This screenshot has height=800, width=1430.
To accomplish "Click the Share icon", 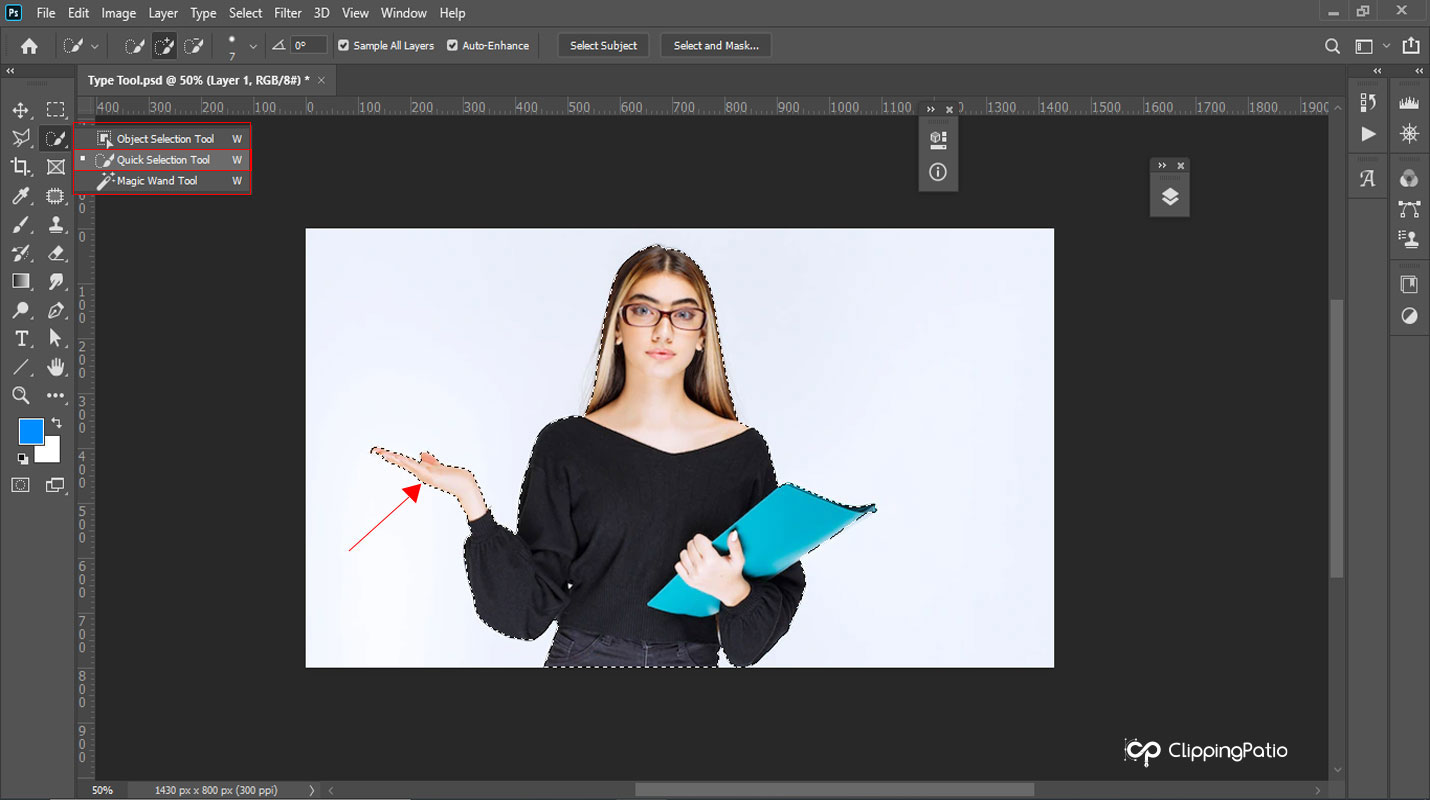I will point(1410,46).
